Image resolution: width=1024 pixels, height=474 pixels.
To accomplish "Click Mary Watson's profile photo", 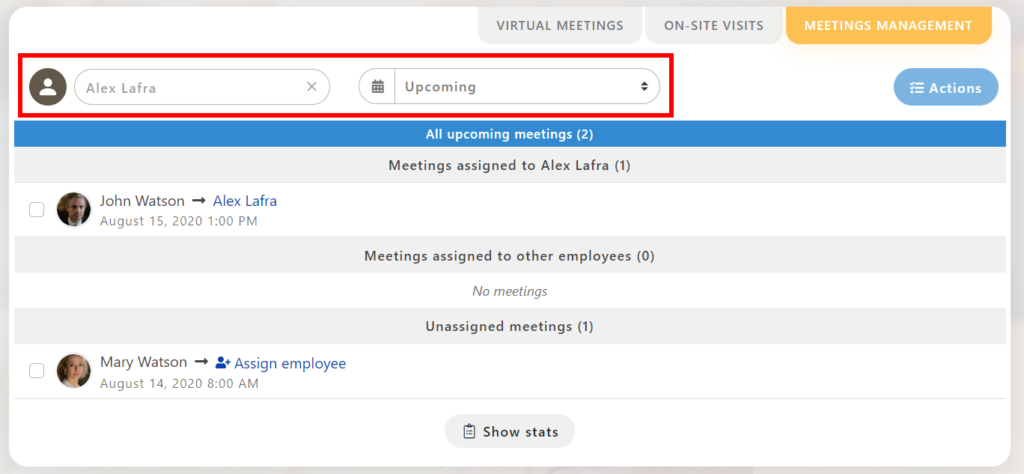I will point(74,371).
